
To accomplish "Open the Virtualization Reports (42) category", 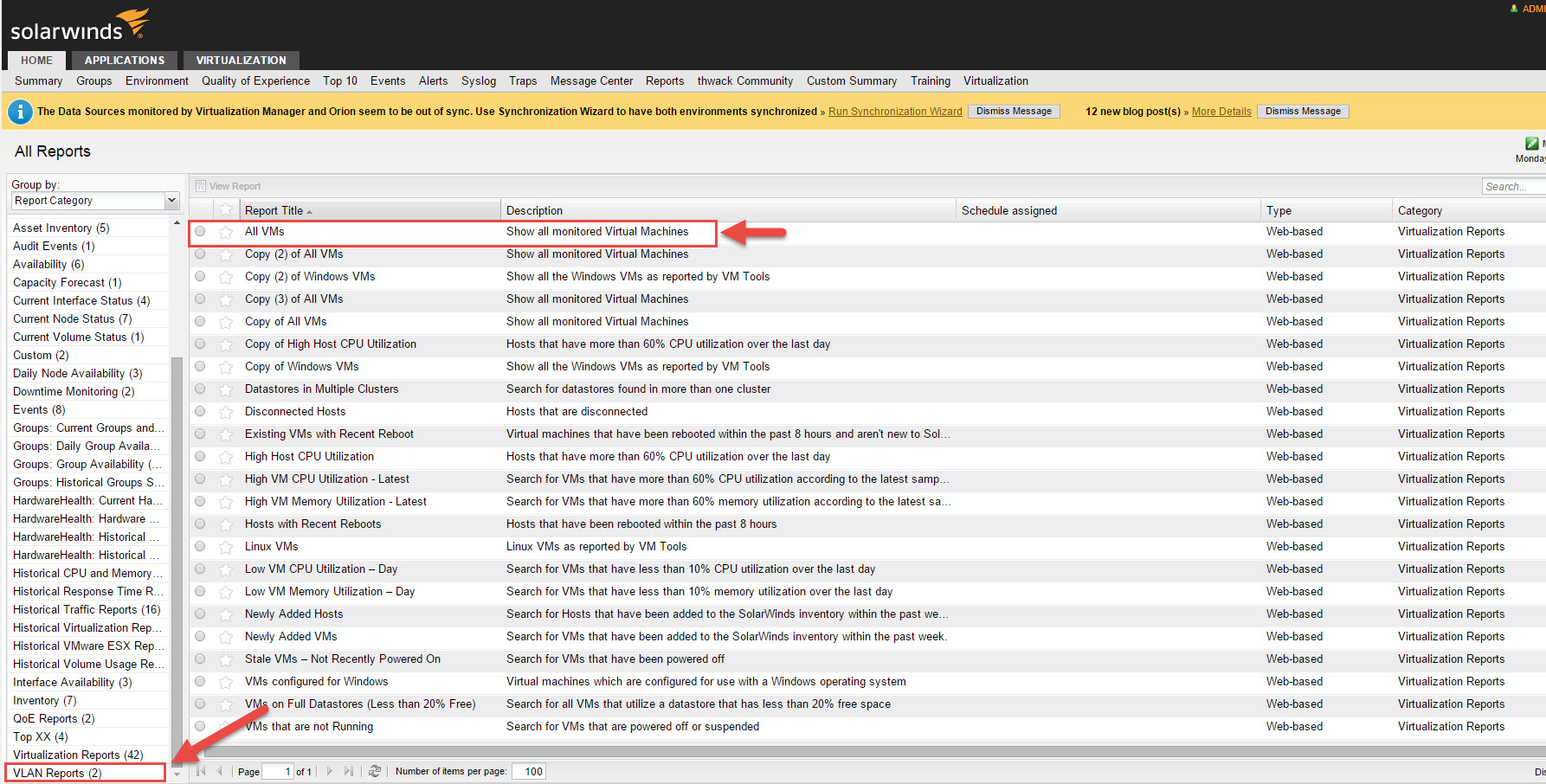I will [x=78, y=755].
